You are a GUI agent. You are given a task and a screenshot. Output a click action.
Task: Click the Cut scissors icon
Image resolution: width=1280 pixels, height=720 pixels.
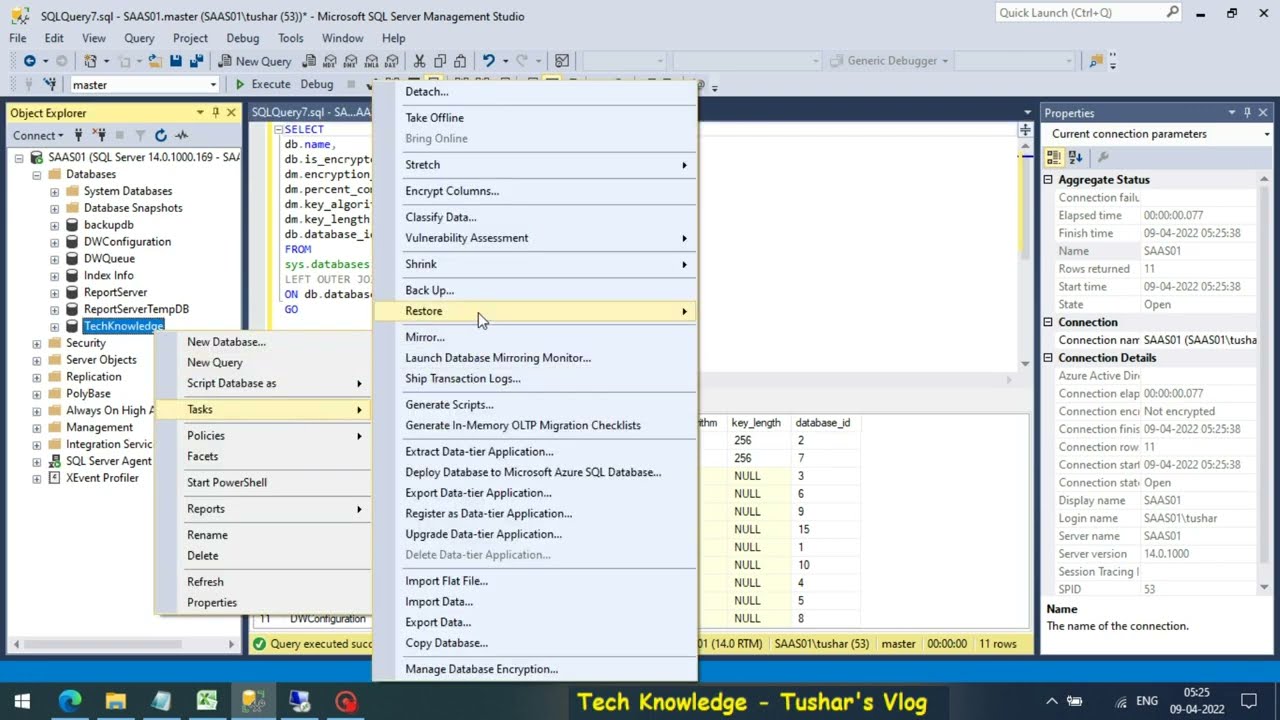tap(419, 61)
